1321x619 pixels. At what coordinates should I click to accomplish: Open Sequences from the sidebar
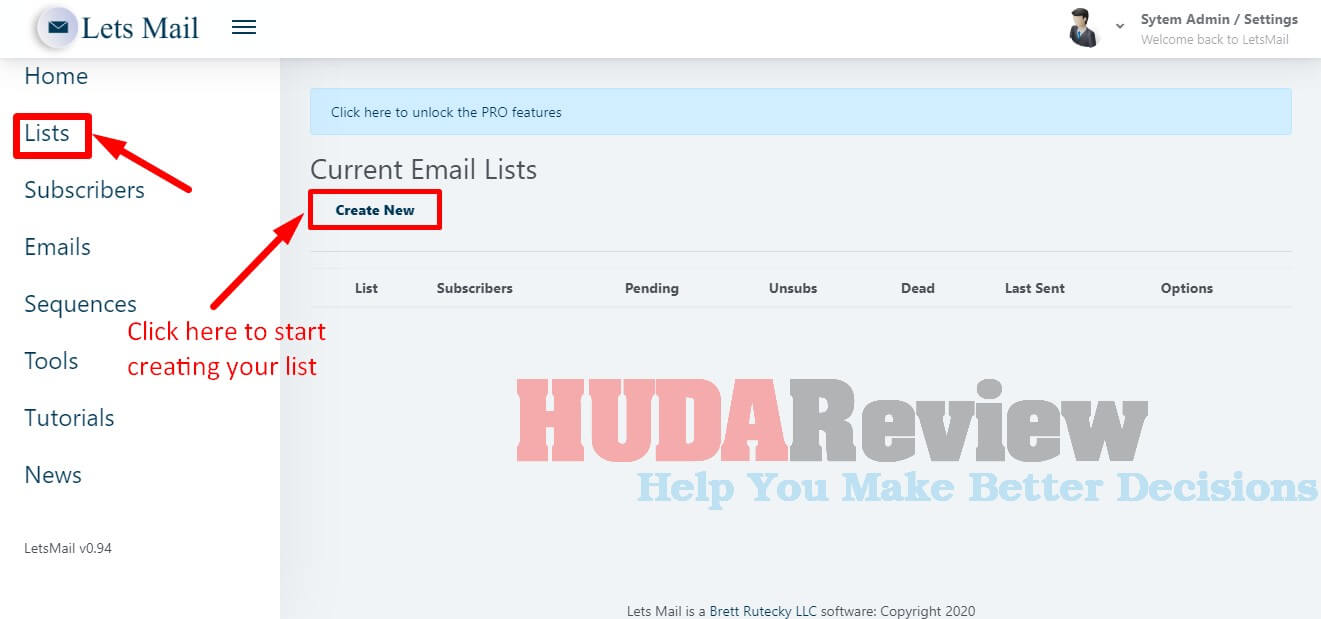click(81, 304)
